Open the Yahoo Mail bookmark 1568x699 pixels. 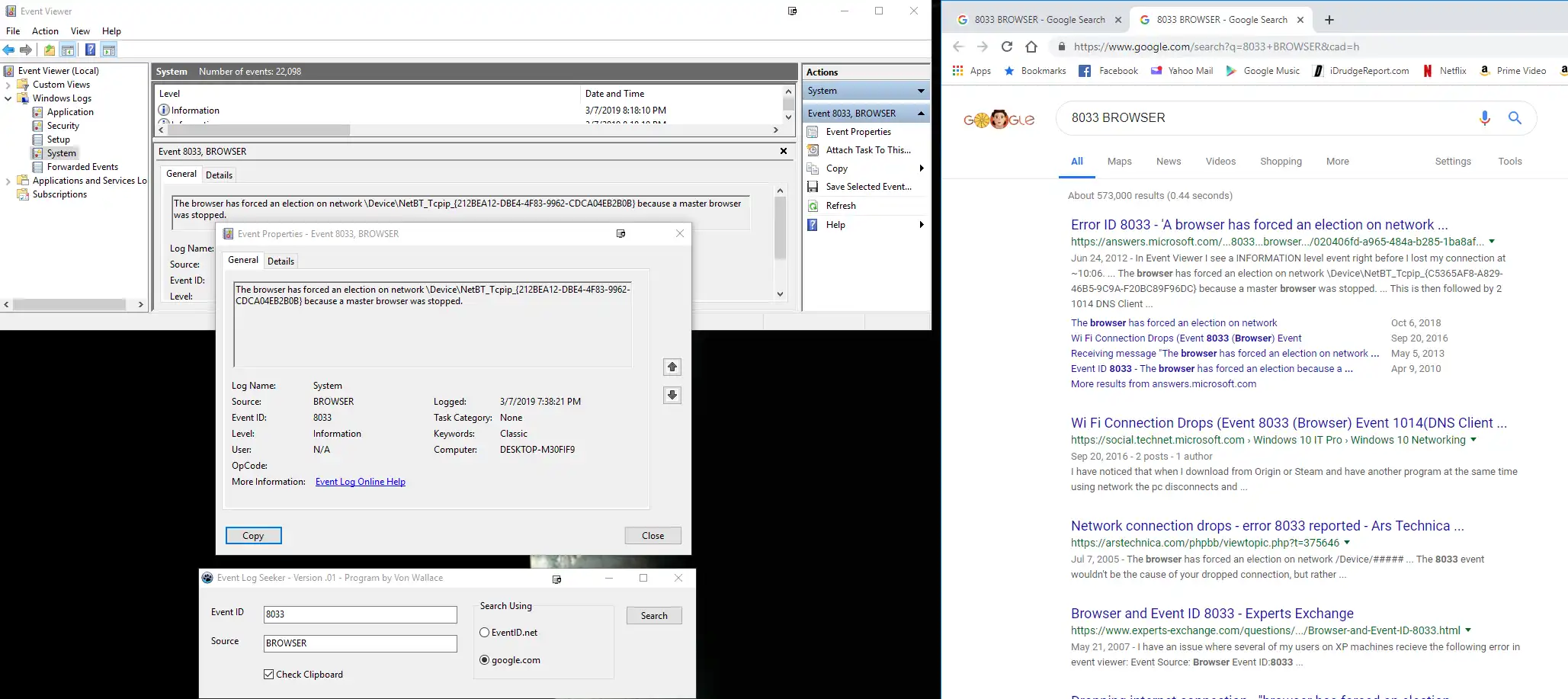tap(1182, 71)
